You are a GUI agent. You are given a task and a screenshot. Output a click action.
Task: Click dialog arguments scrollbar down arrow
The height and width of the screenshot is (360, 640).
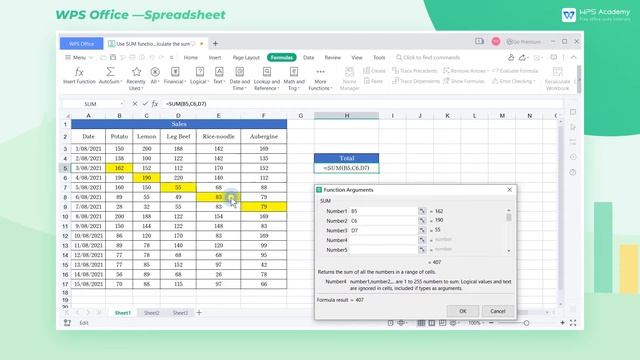pyautogui.click(x=509, y=251)
